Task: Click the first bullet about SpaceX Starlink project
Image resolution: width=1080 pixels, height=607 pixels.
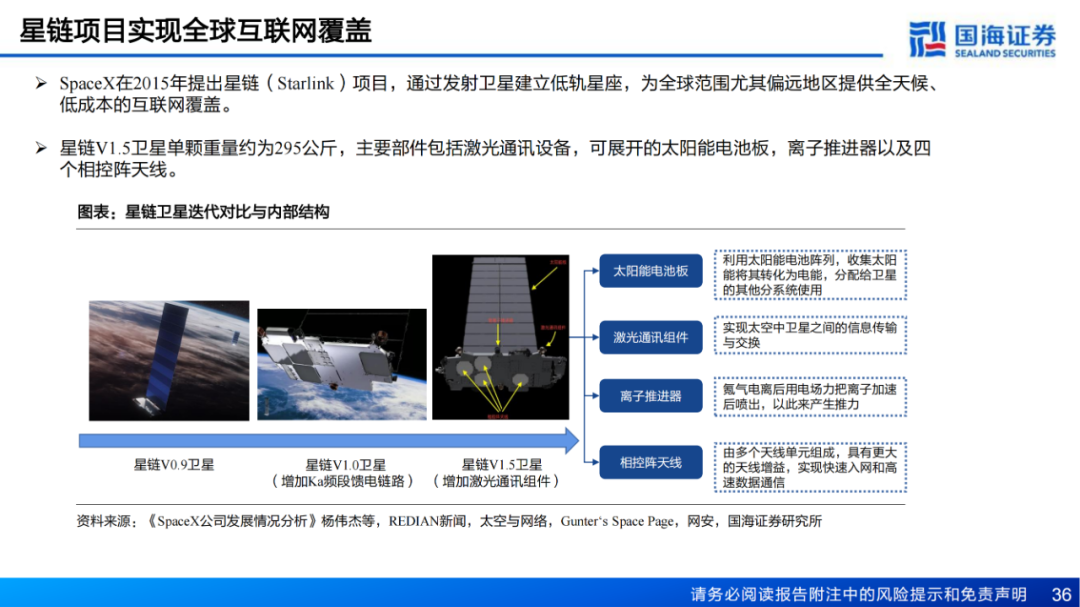Action: click(498, 94)
